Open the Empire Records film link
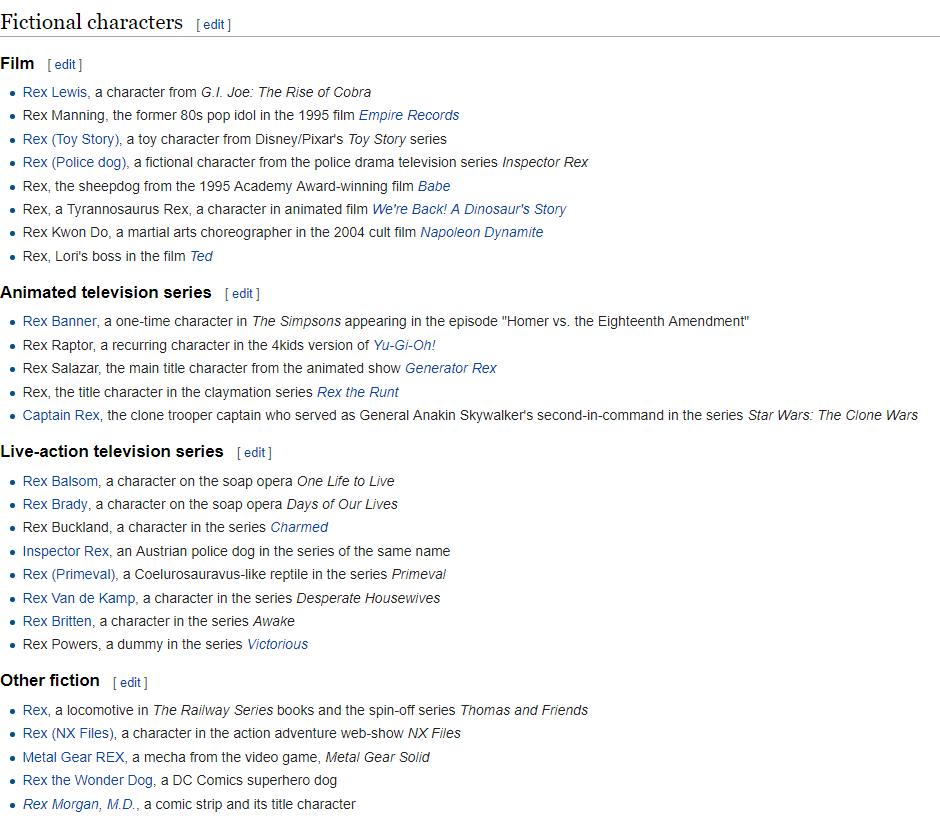Image resolution: width=940 pixels, height=818 pixels. point(409,115)
